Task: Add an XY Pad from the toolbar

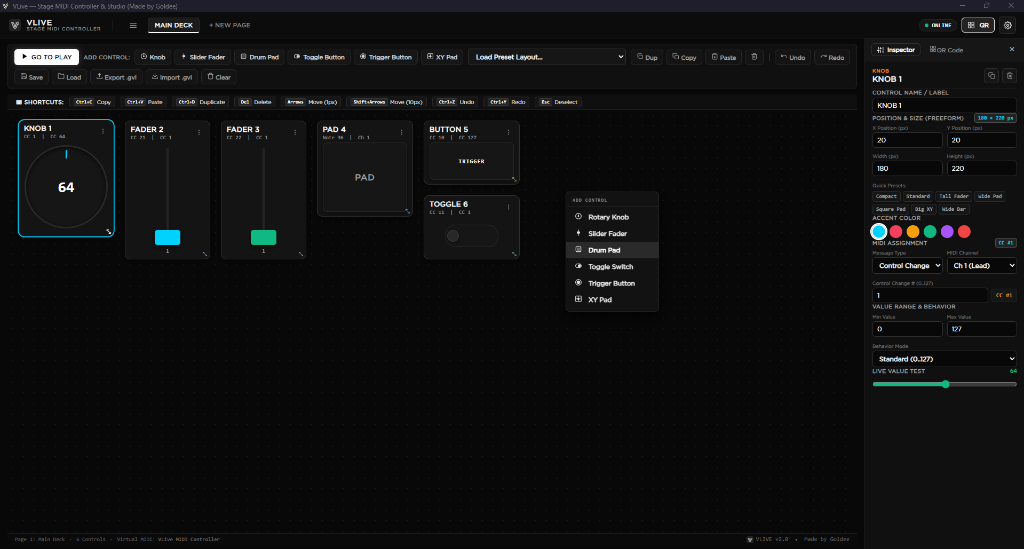Action: [x=442, y=57]
